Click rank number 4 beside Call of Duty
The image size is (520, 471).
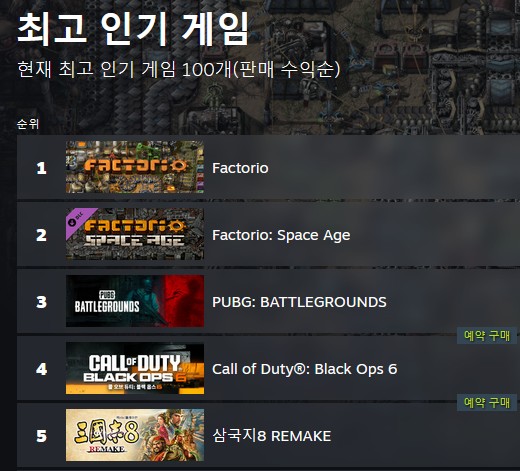(41, 369)
